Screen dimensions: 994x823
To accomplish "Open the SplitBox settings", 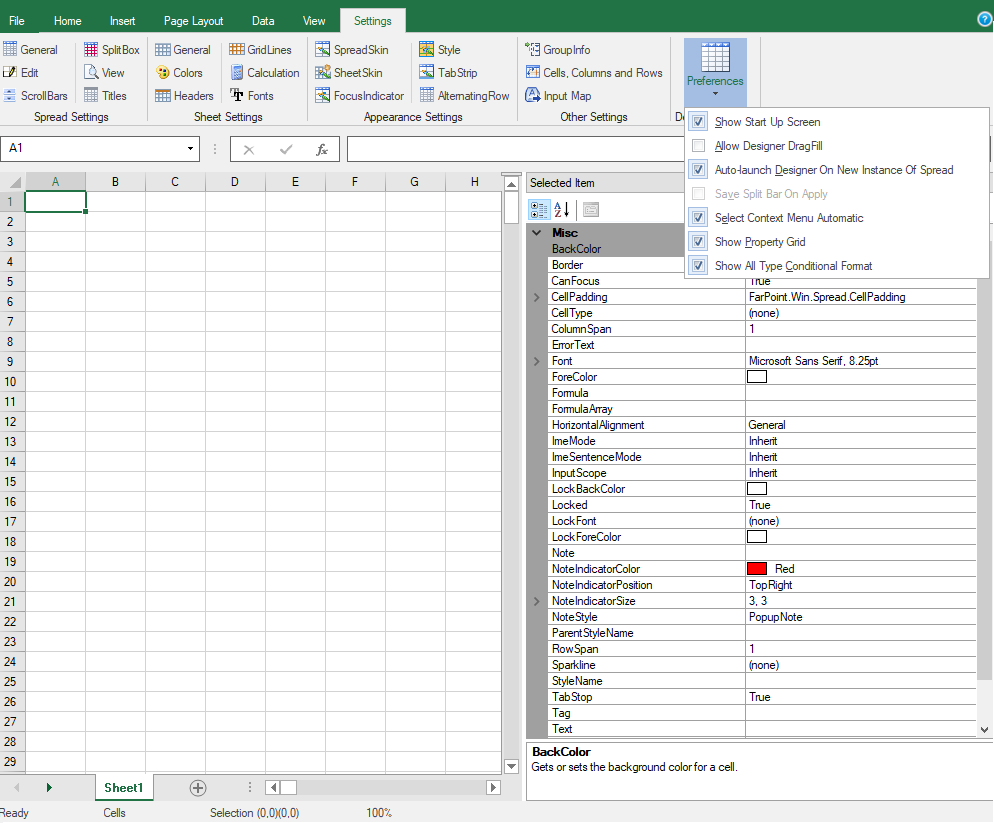I will tap(112, 49).
